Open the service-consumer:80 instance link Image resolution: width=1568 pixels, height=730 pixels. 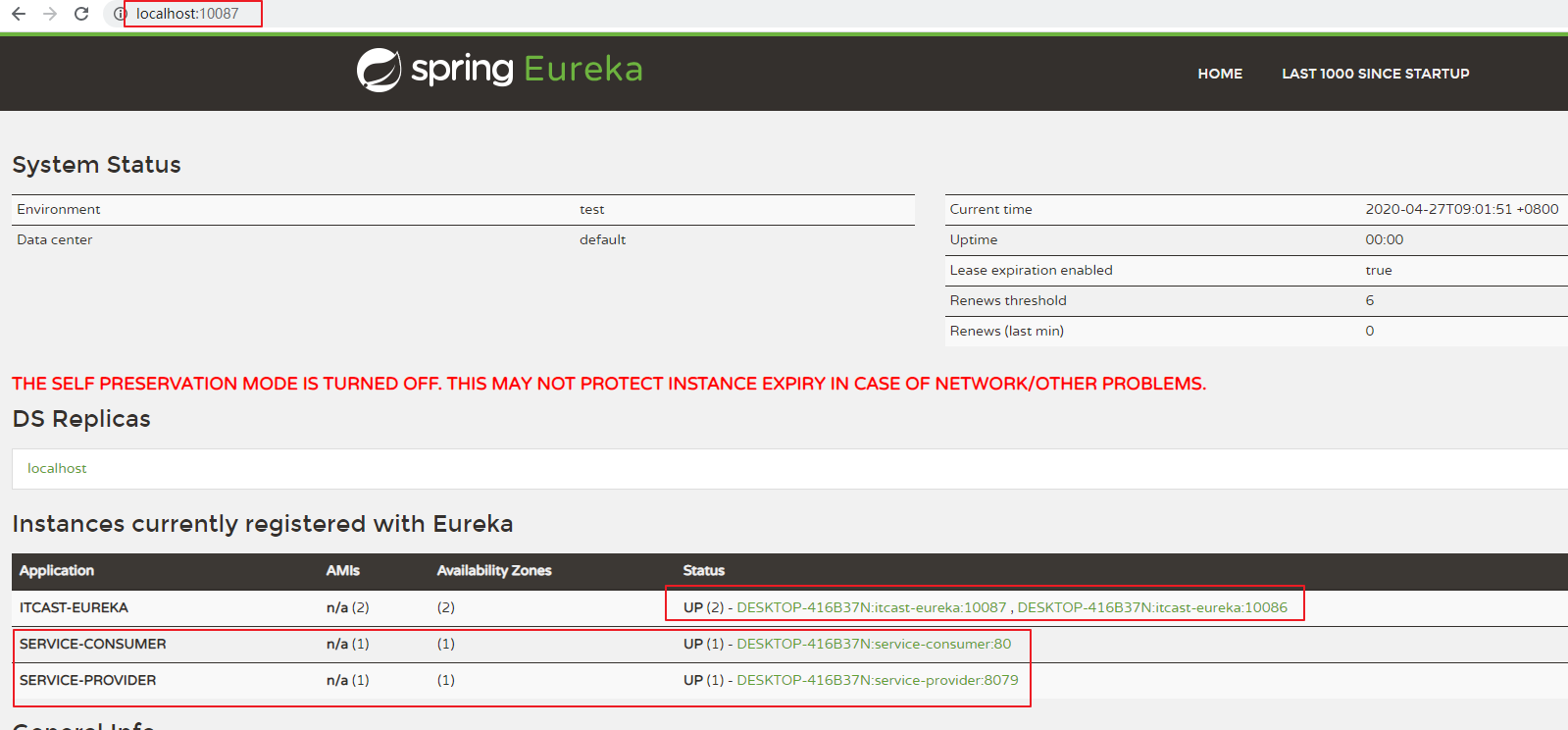coord(874,644)
